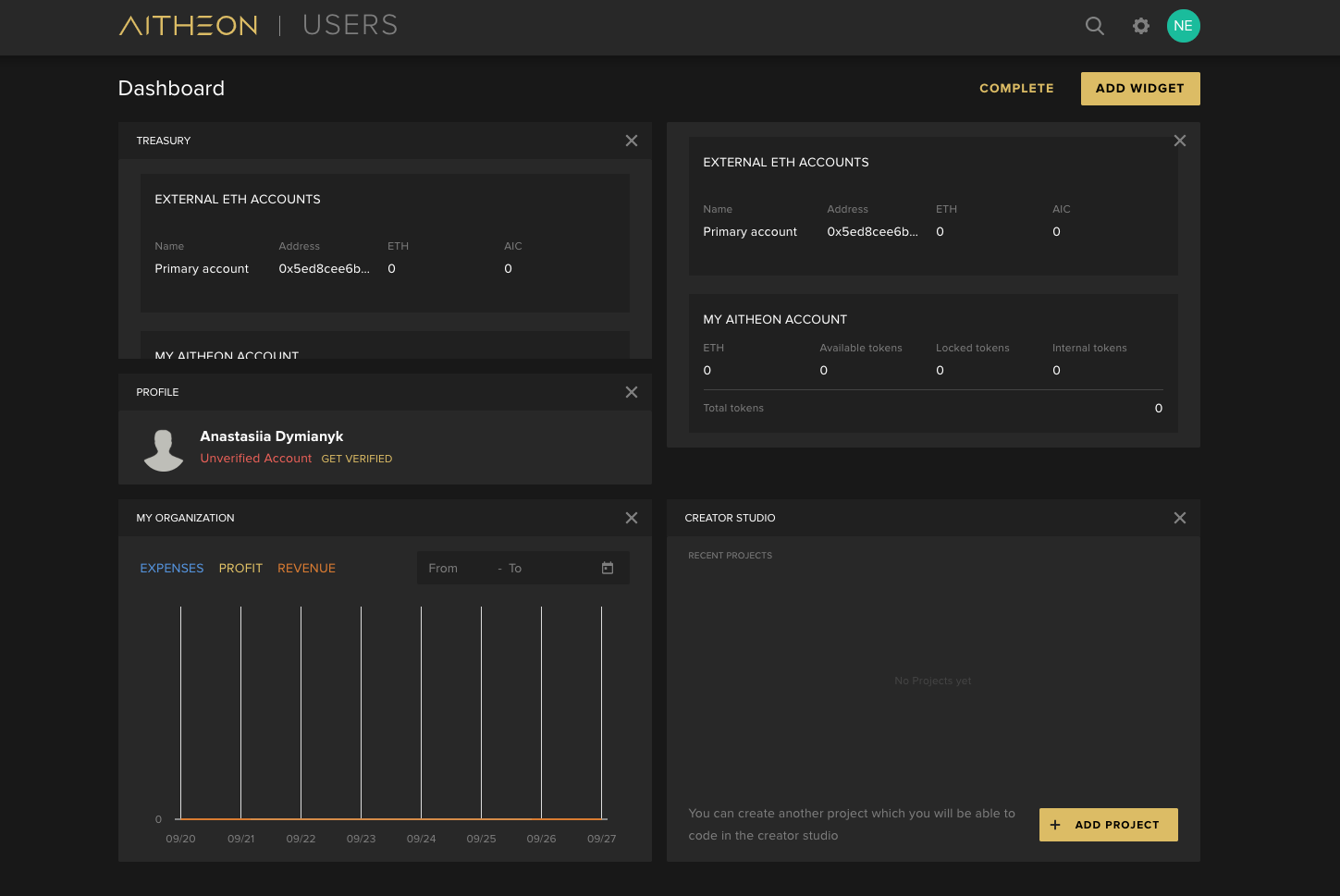Screen dimensions: 1340x896
Task: Click the 09/20 chart axis label
Action: tap(180, 839)
